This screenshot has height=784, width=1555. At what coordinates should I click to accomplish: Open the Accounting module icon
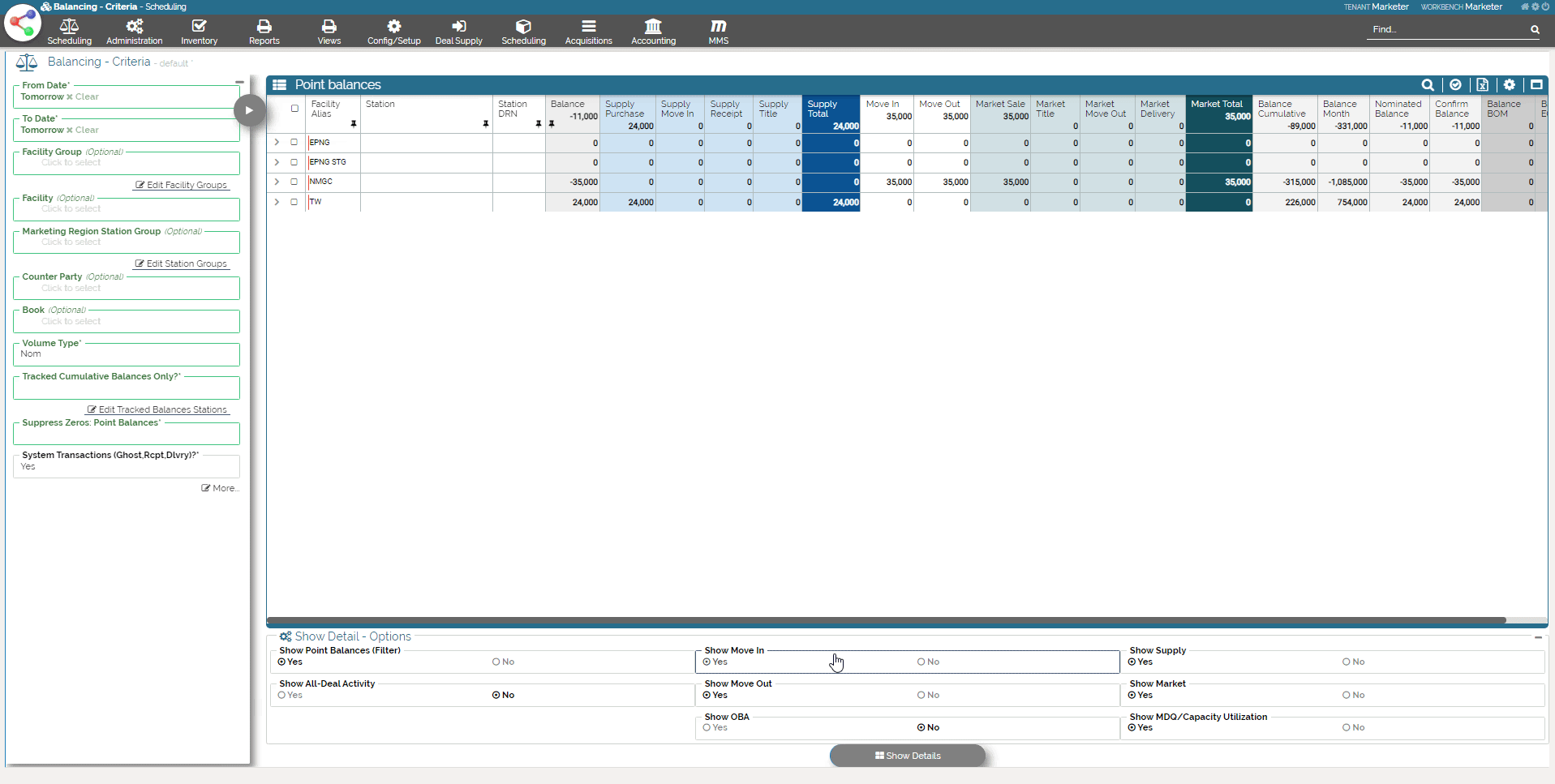coord(653,32)
